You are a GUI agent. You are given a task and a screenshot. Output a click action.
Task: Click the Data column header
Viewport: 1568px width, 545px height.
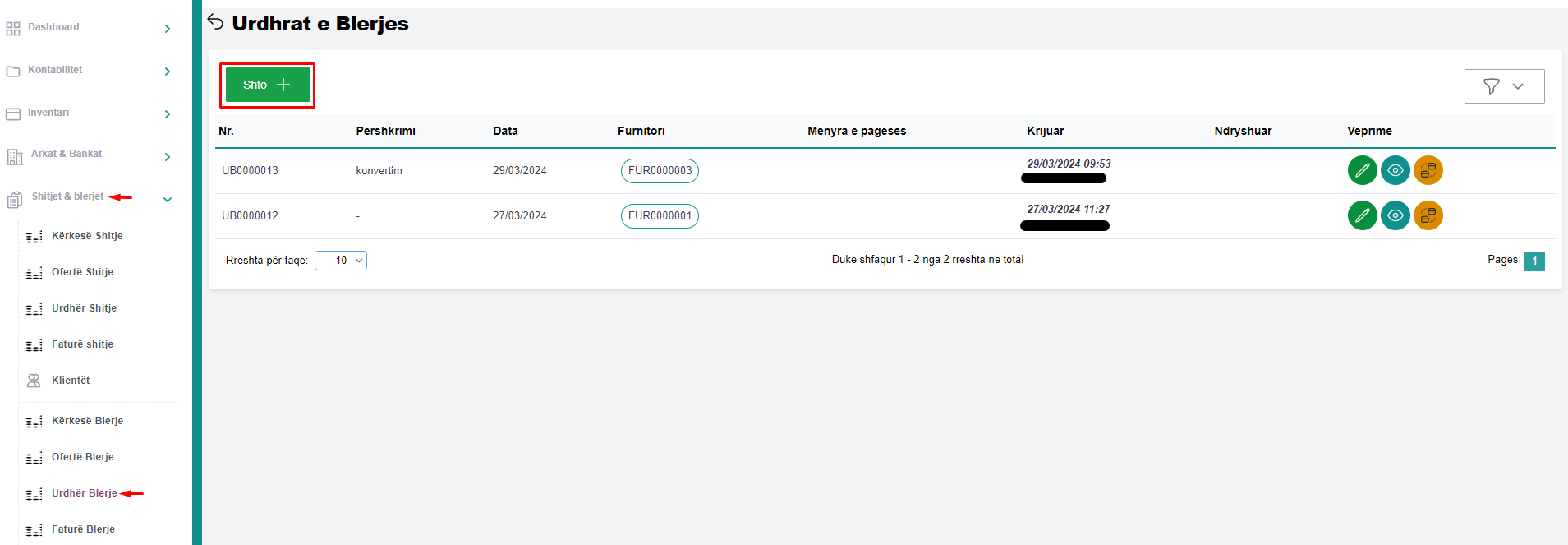point(505,131)
